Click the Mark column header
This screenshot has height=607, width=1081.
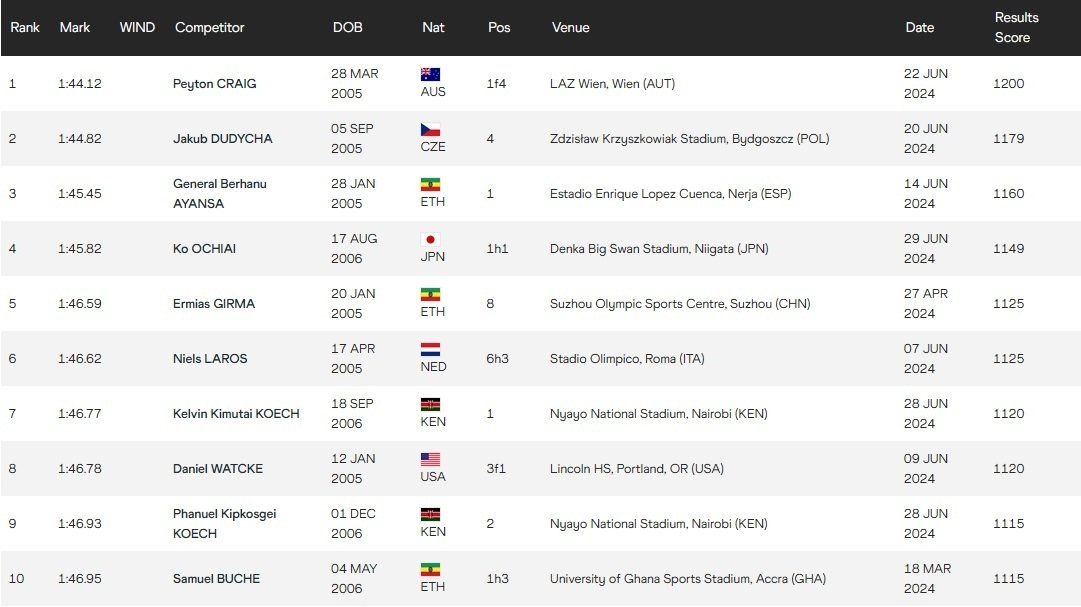pyautogui.click(x=75, y=27)
